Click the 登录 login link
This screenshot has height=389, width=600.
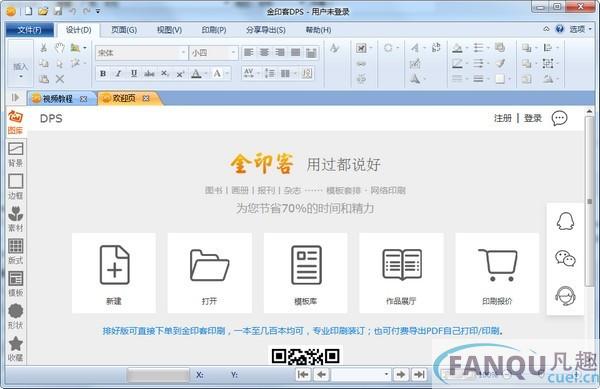533,118
